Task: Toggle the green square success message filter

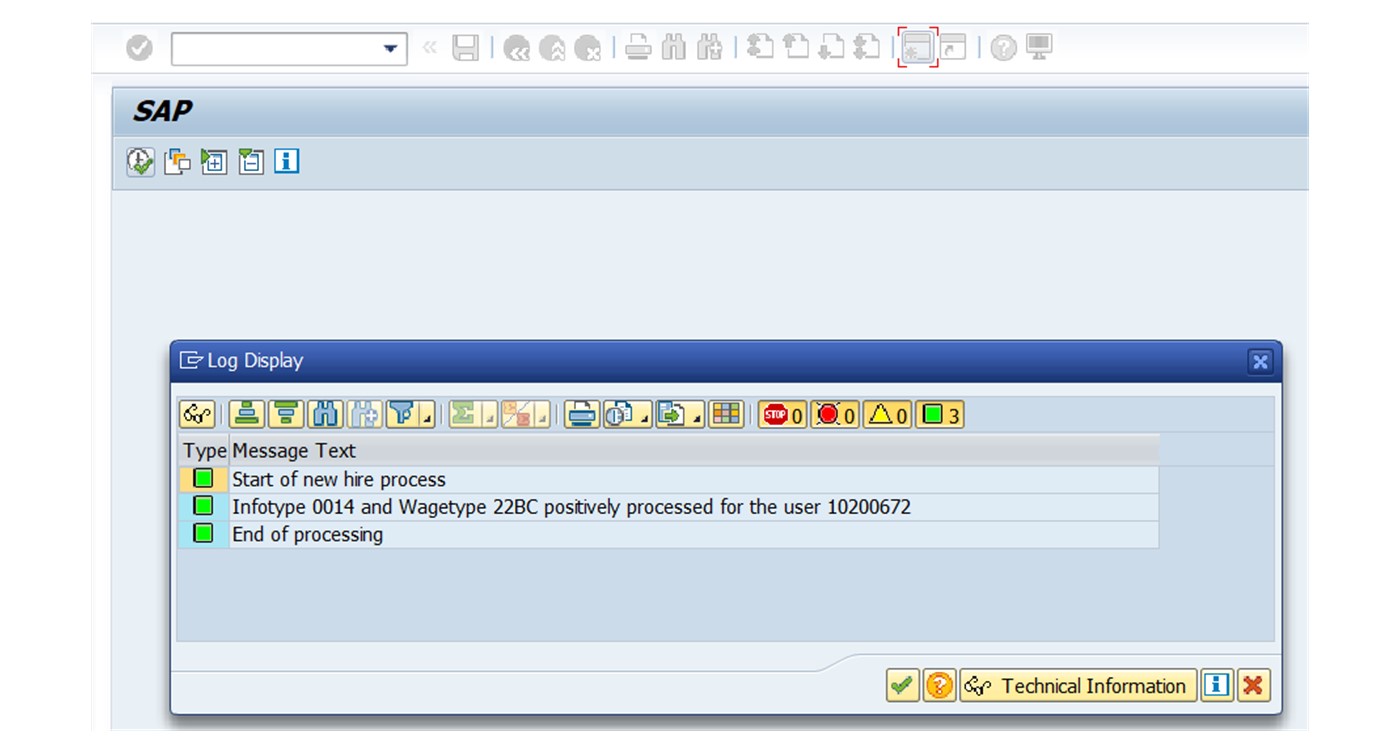Action: pos(940,414)
